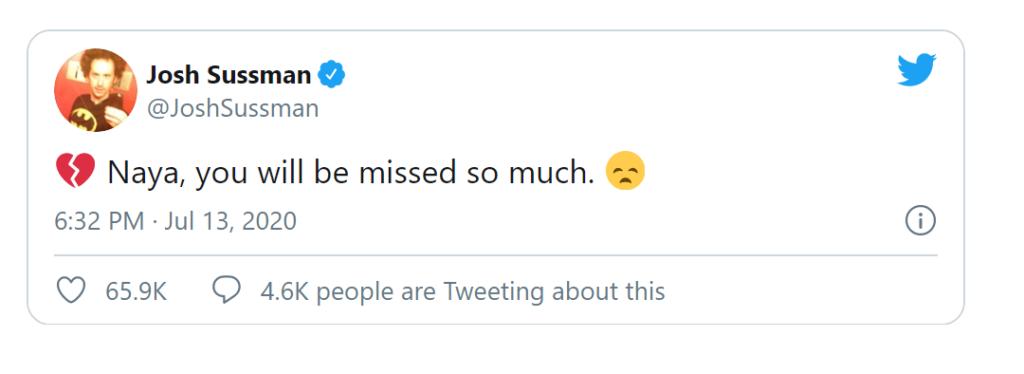
Task: Click the divider line under timestamp
Action: [496, 255]
